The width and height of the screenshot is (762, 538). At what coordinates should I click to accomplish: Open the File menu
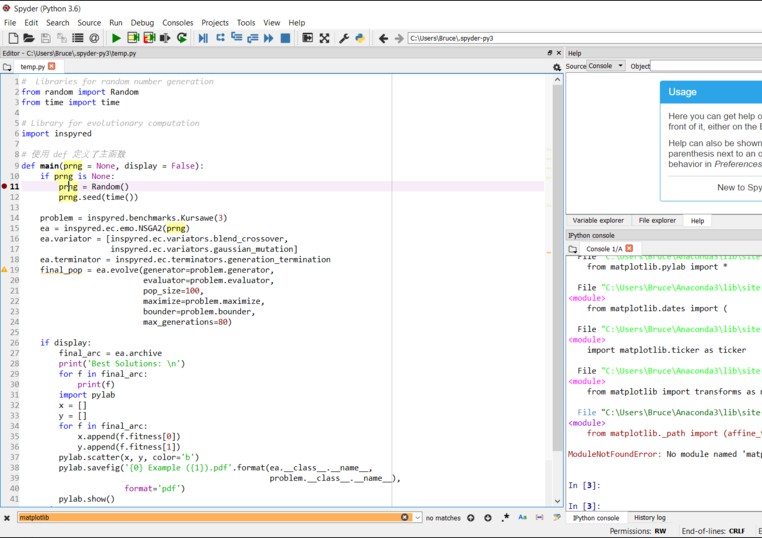[x=10, y=22]
